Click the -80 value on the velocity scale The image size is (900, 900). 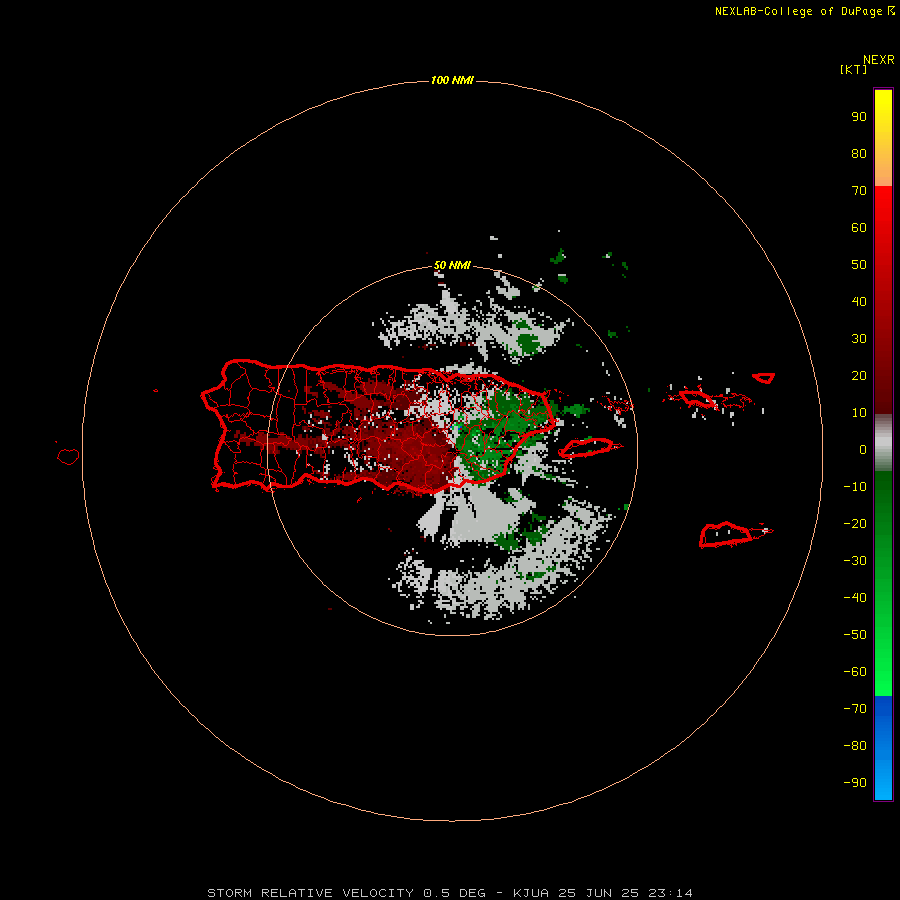(x=855, y=746)
